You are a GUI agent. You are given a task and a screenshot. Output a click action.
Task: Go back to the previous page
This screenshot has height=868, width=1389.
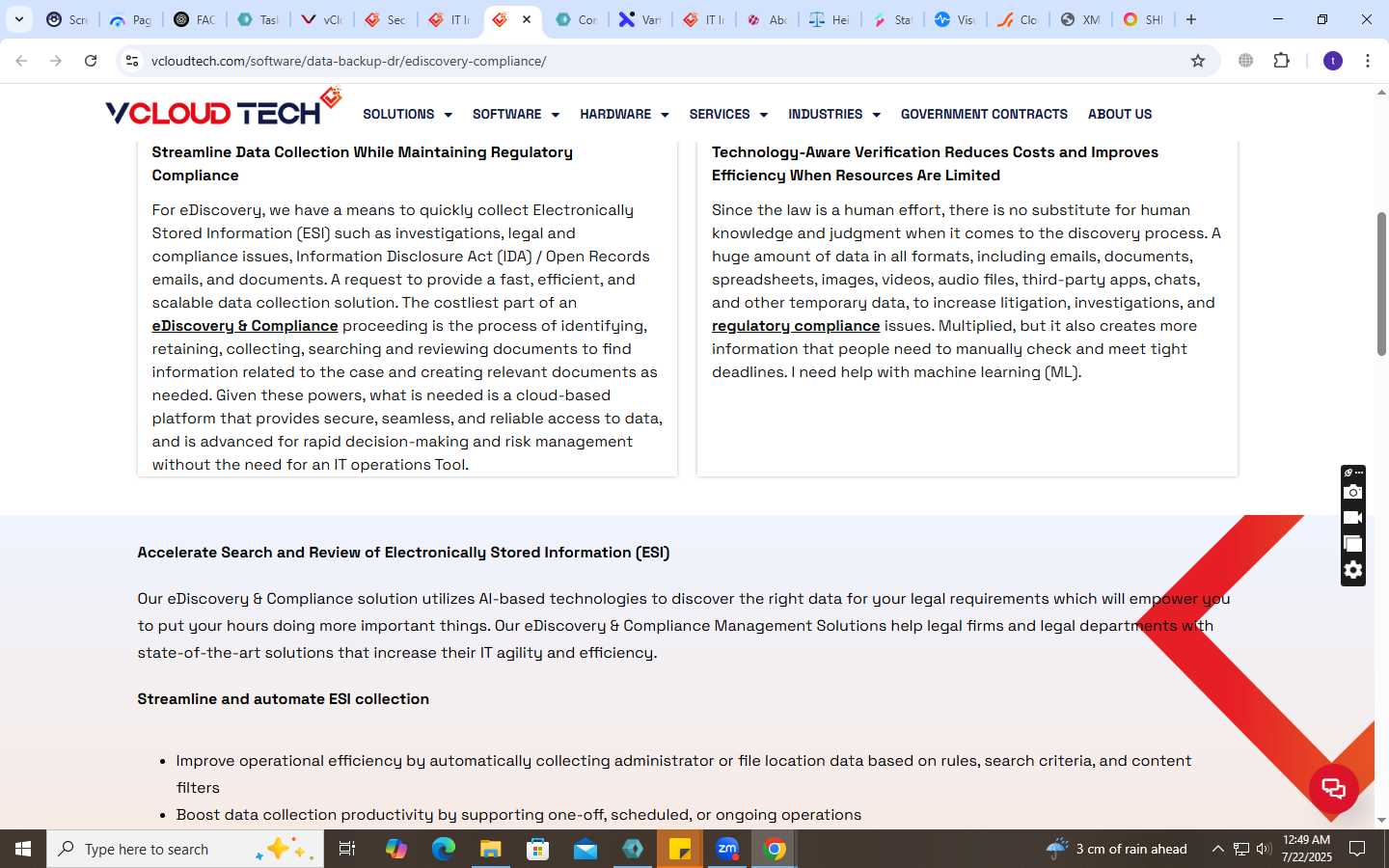click(x=21, y=61)
